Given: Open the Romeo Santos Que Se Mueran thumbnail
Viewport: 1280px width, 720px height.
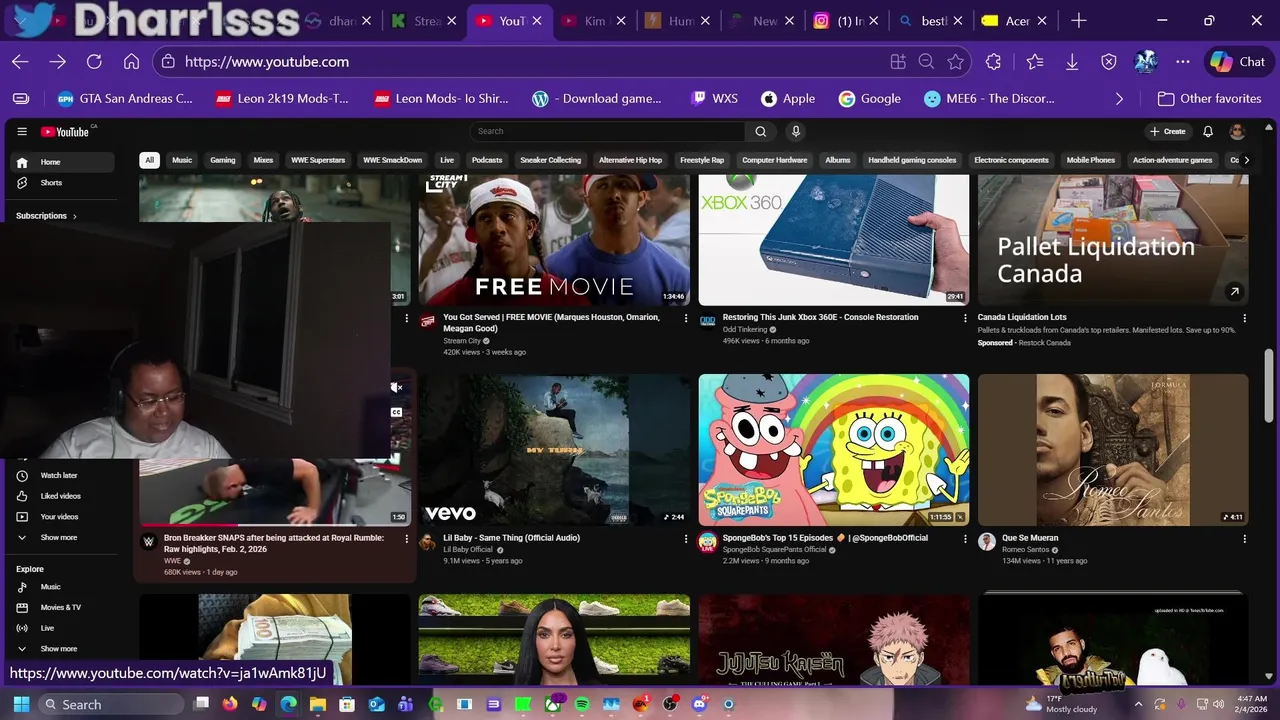Looking at the screenshot, I should click(1113, 450).
